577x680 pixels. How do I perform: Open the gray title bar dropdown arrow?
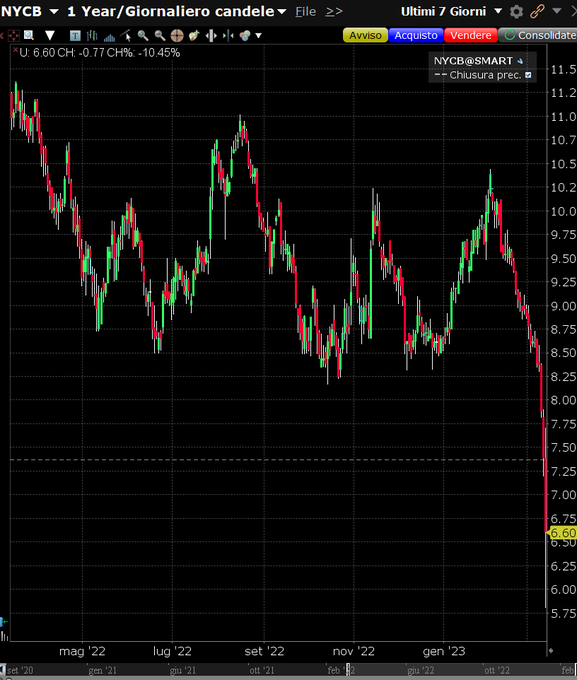point(557,11)
